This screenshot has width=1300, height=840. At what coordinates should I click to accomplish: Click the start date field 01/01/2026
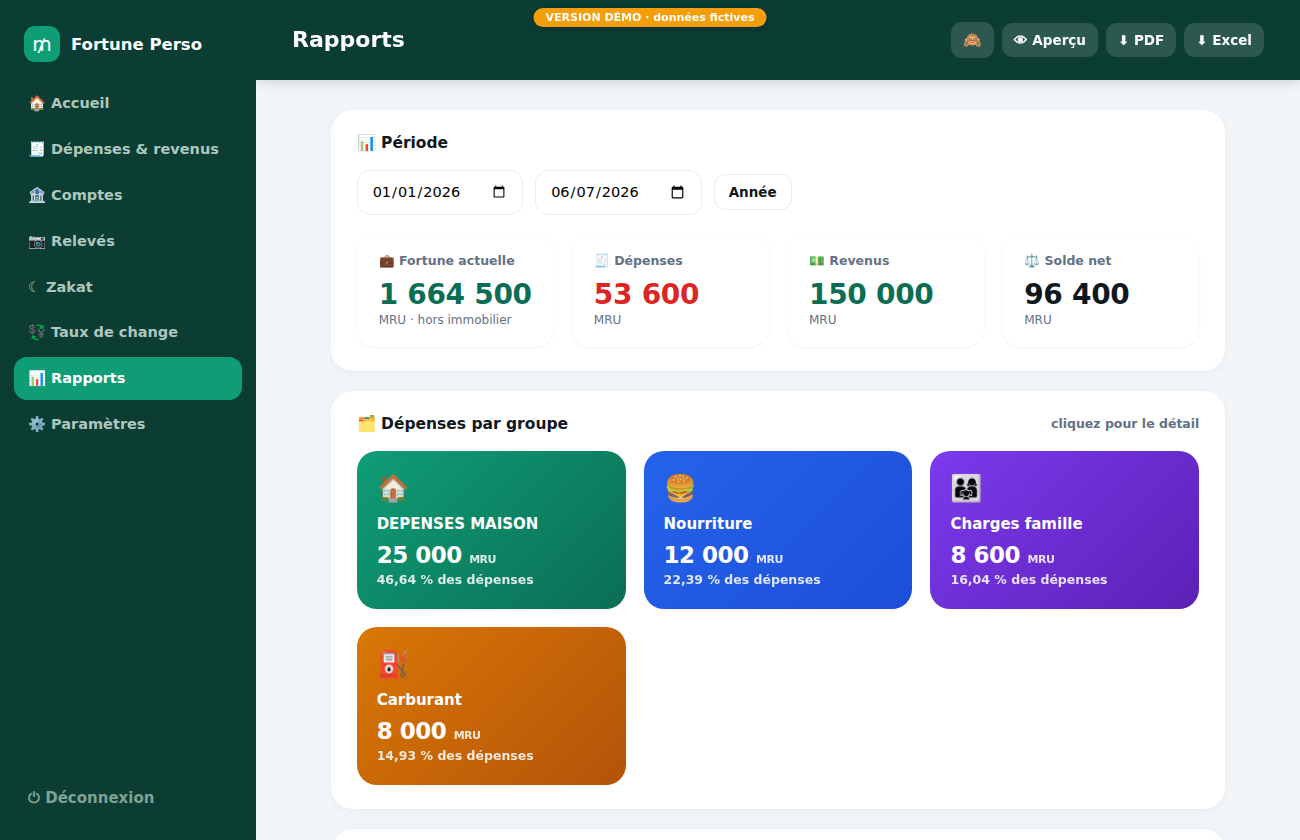pyautogui.click(x=440, y=192)
